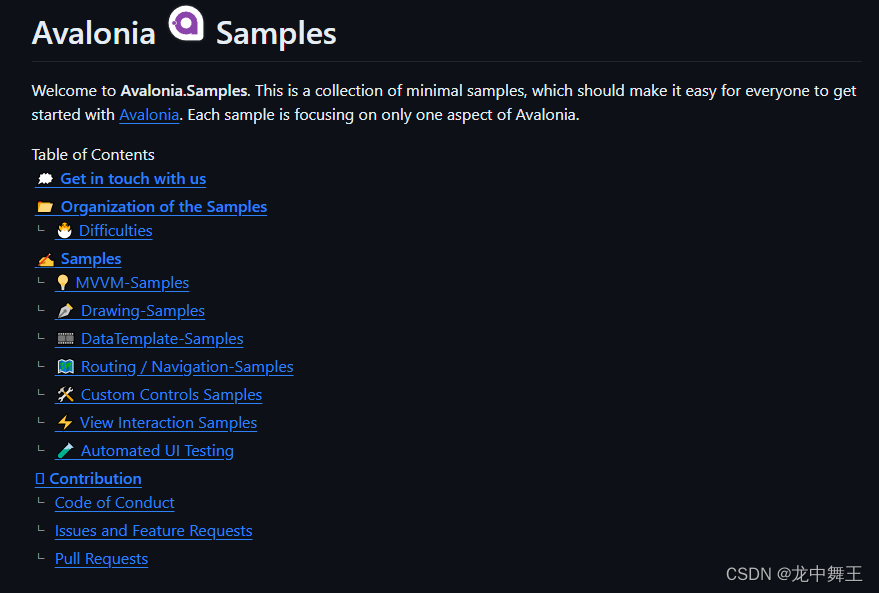Viewport: 879px width, 593px height.
Task: Click the folder icon before Organization of the Samples
Action: (x=45, y=207)
